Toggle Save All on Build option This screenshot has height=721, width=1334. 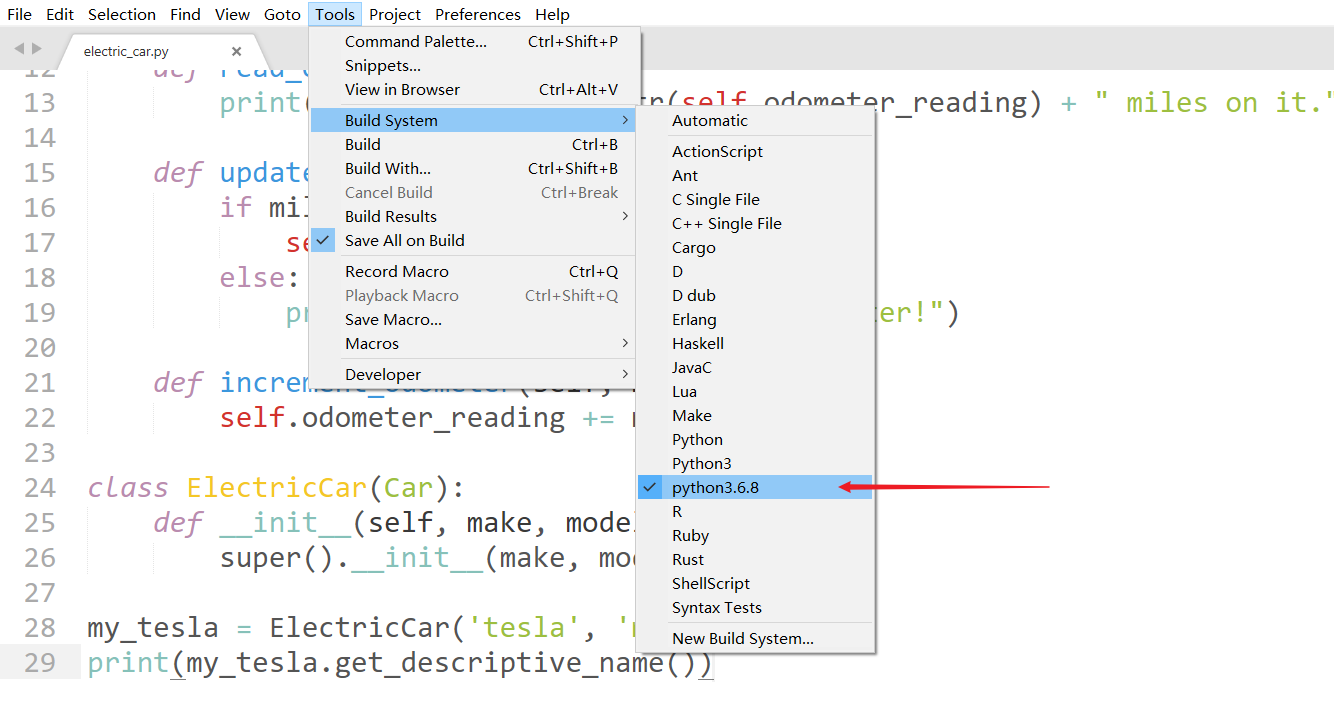[x=474, y=240]
